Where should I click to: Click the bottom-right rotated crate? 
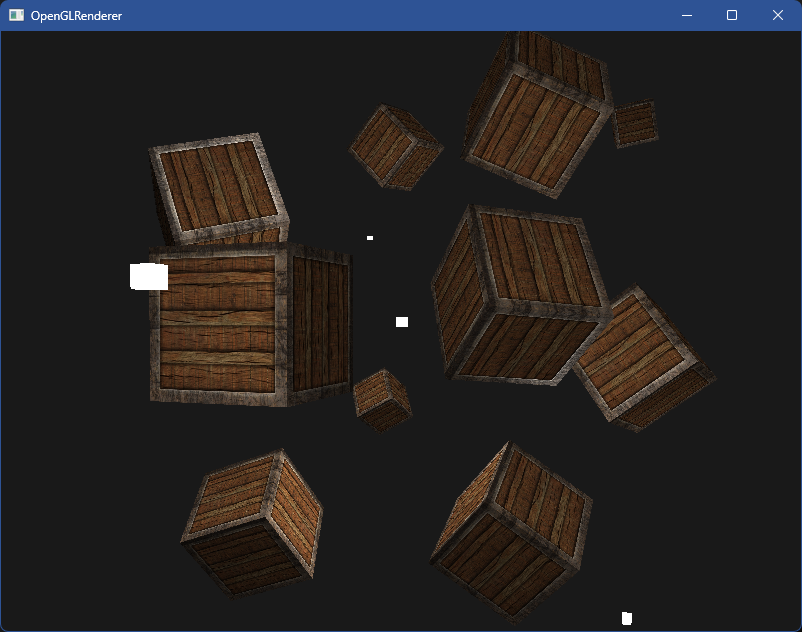click(511, 533)
